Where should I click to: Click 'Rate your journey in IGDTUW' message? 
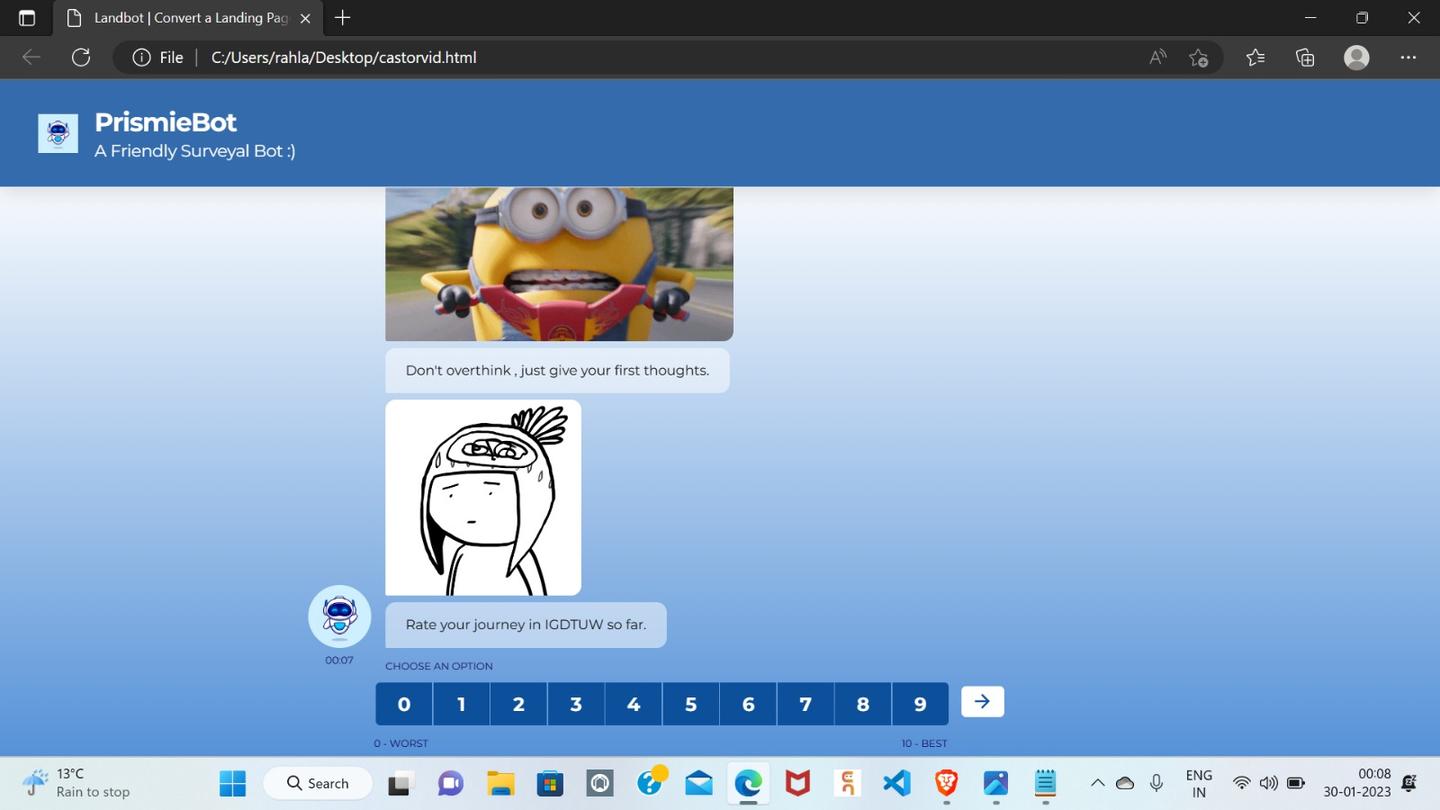526,625
